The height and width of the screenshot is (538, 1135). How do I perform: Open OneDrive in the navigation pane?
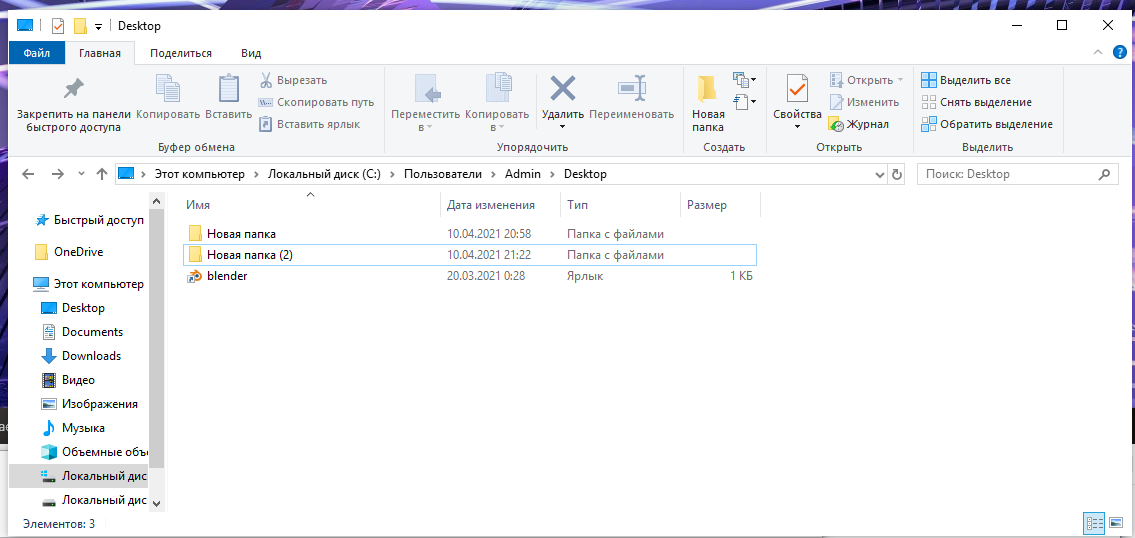69,252
